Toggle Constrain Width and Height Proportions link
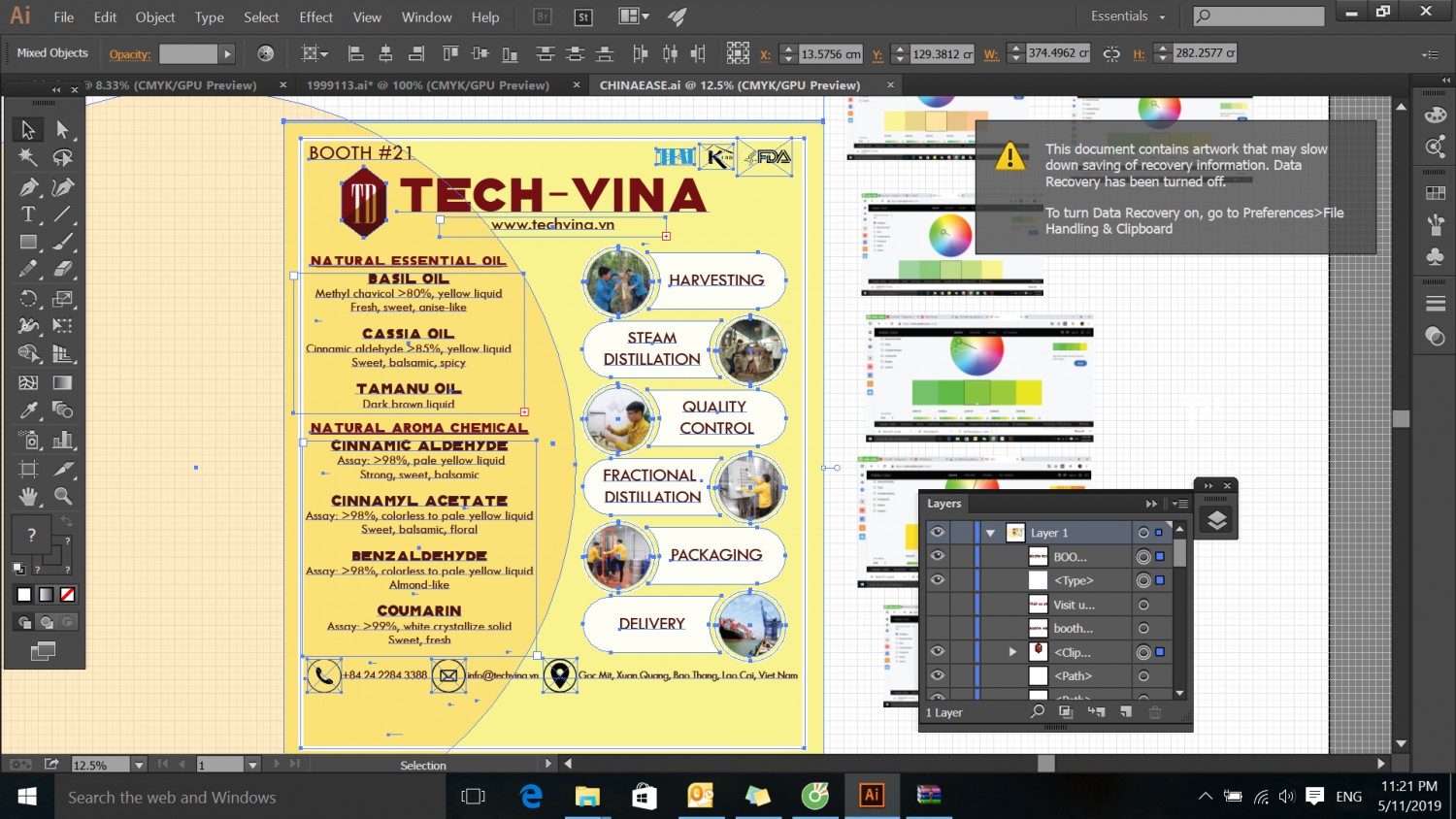 1111,54
